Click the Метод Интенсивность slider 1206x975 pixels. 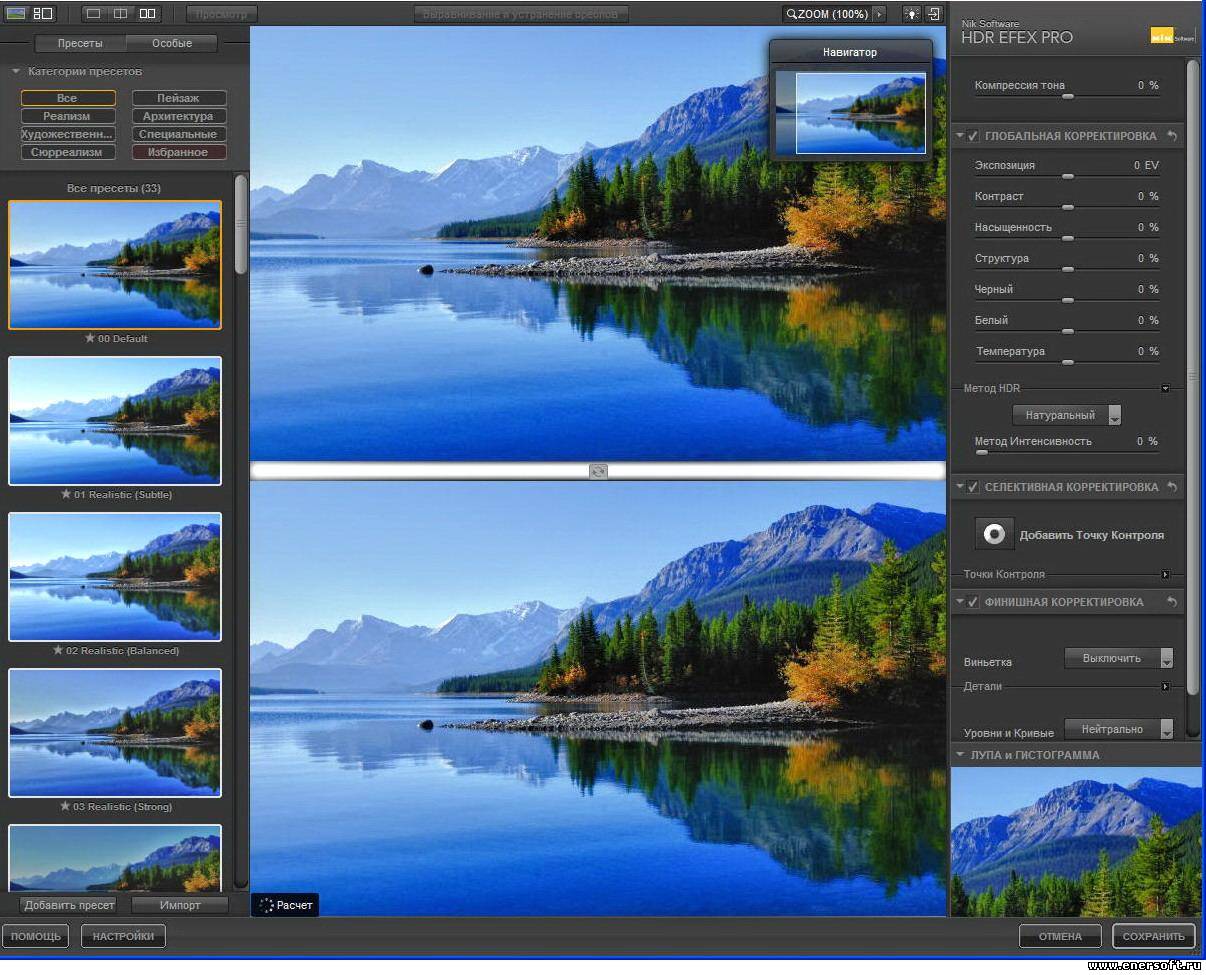pyautogui.click(x=1067, y=452)
